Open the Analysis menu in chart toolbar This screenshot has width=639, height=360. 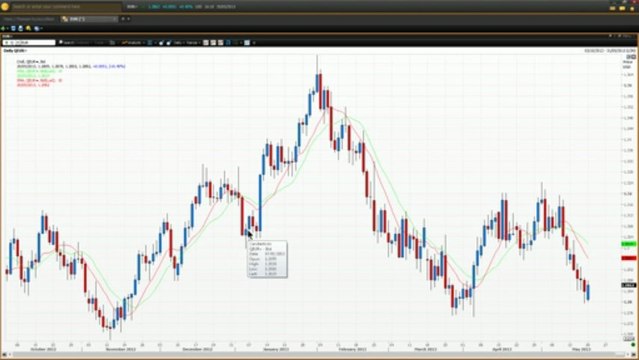pyautogui.click(x=132, y=42)
